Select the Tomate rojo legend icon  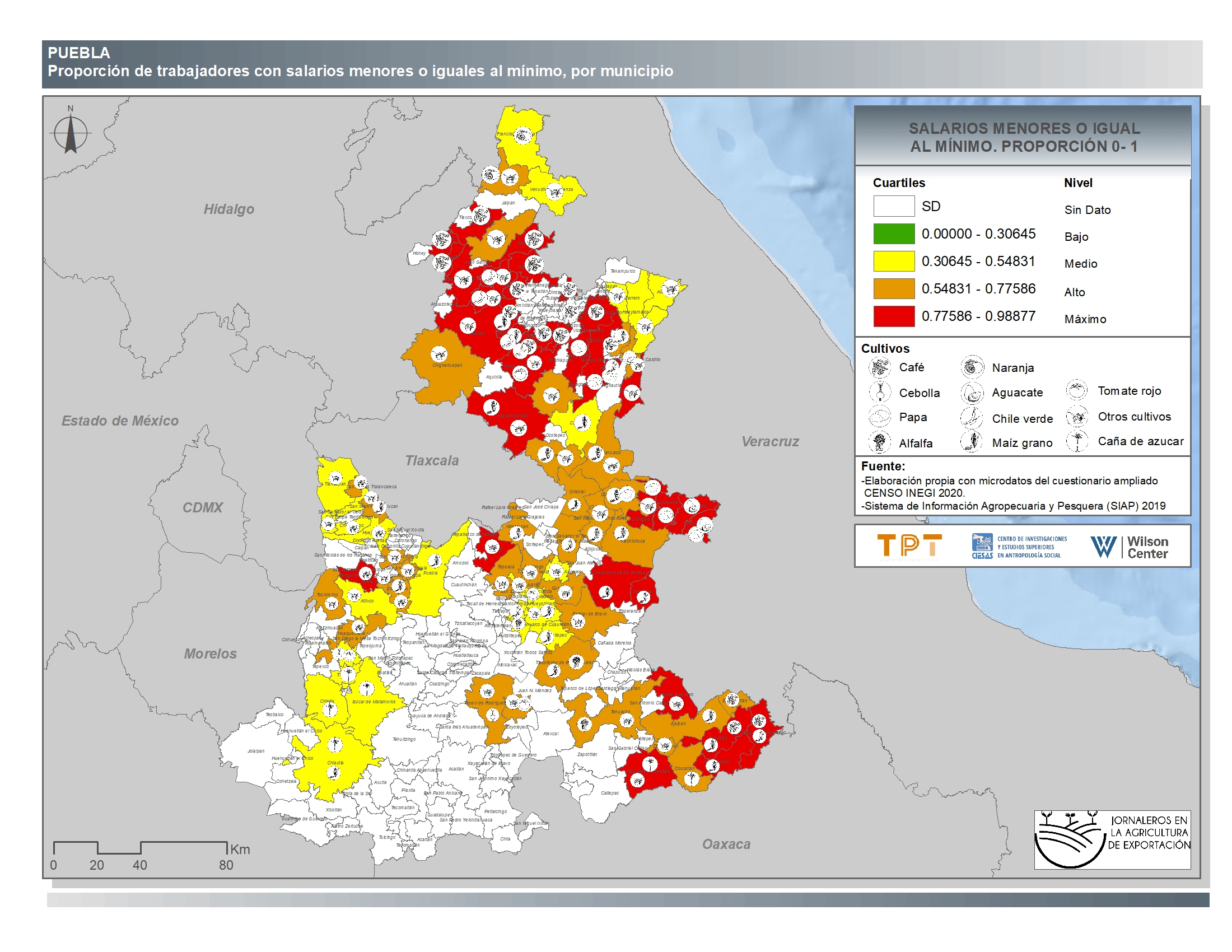1076,390
